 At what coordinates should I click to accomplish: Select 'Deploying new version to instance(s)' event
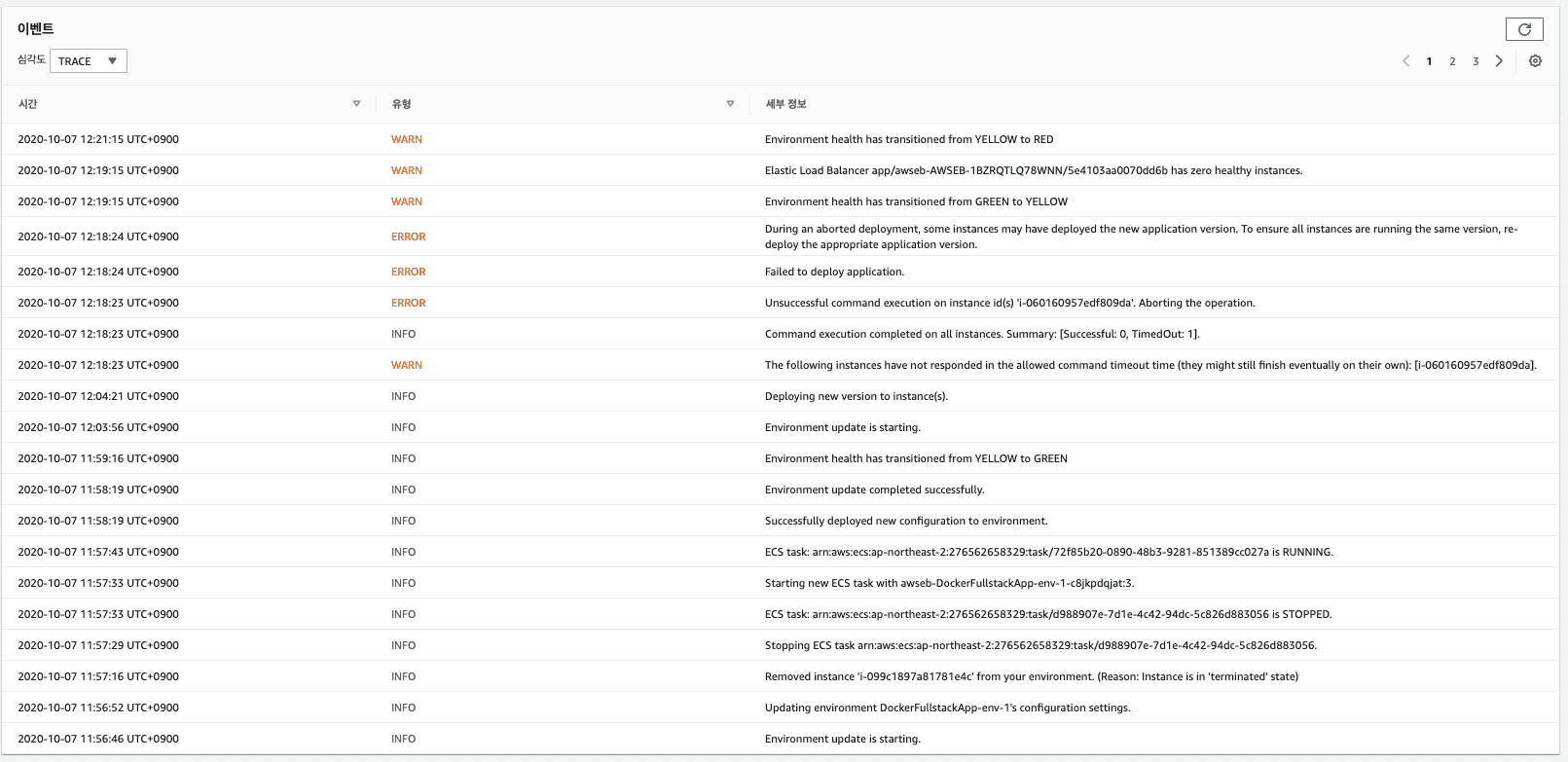[856, 396]
